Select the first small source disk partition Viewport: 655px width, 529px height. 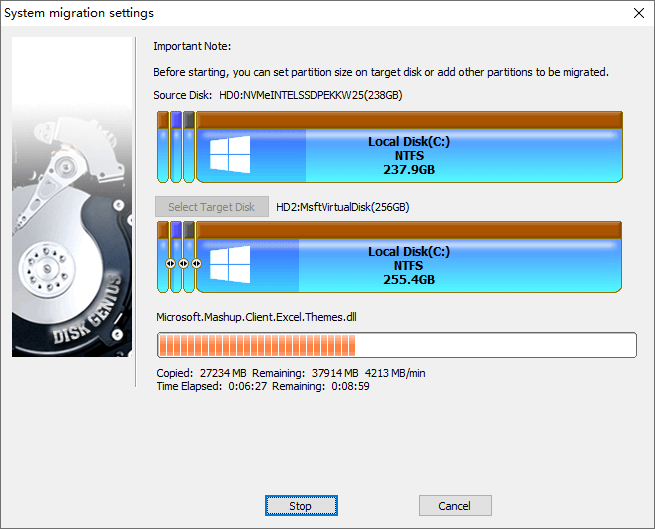[163, 147]
